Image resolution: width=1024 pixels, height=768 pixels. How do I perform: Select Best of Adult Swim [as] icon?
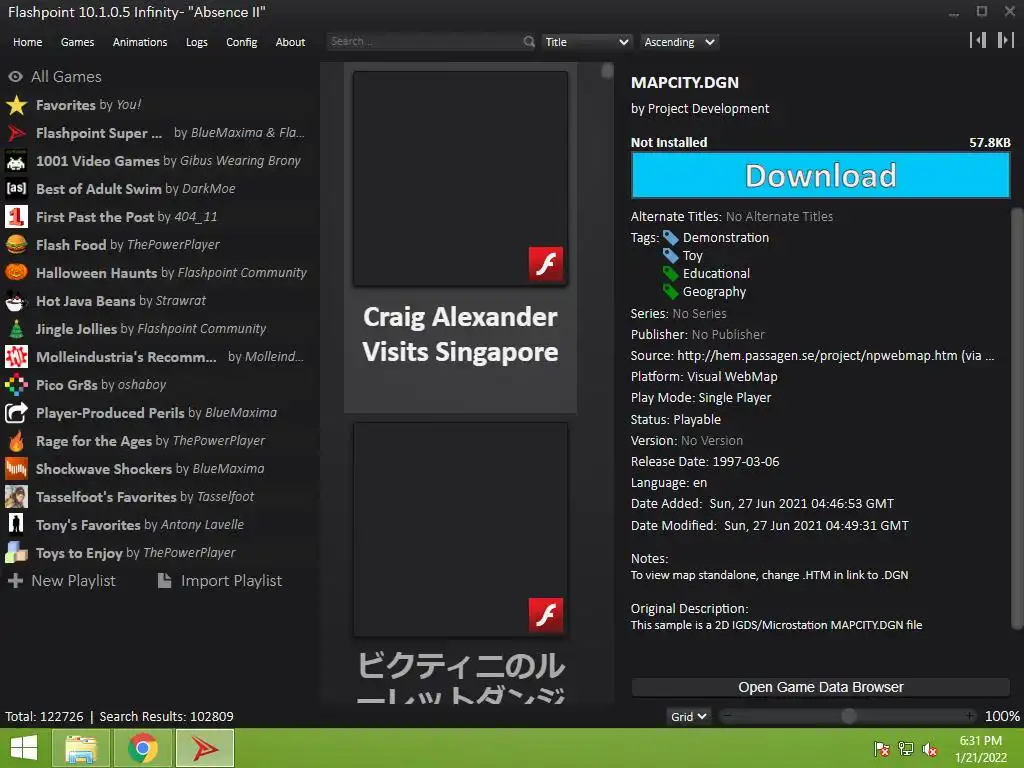coord(16,189)
